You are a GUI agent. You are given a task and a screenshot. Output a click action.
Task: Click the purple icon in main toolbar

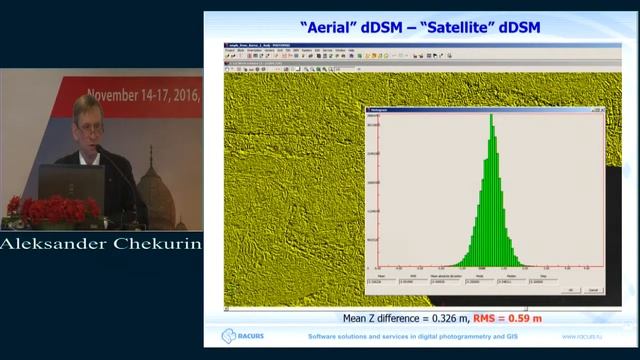coord(351,56)
